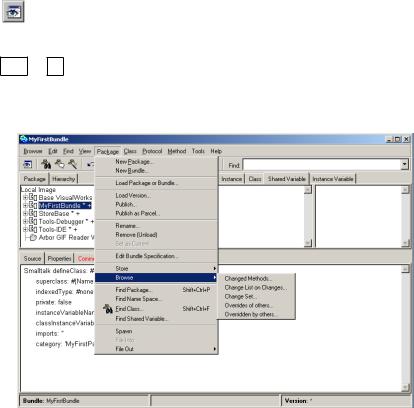Click the bundle icon beside StoreBase
414x408 pixels.
(33, 213)
